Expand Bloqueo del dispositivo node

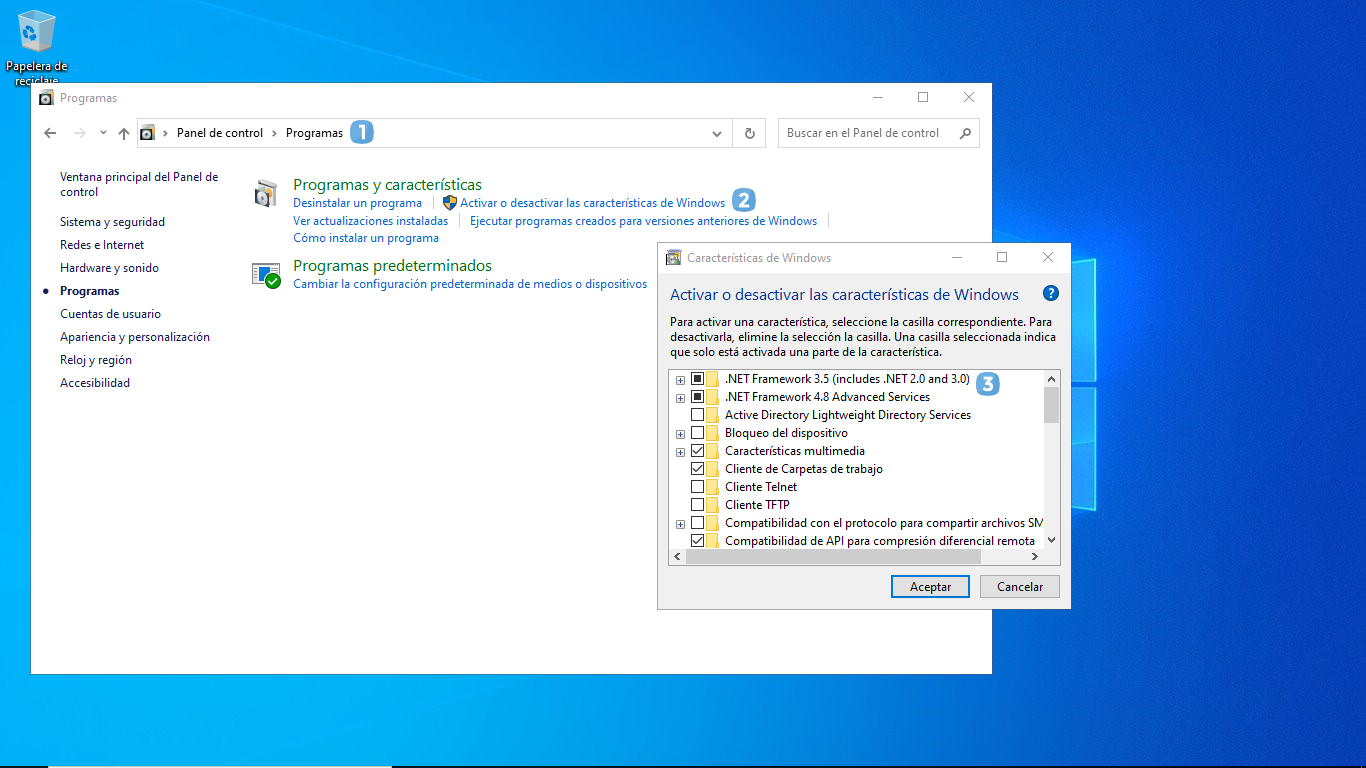[x=680, y=434]
